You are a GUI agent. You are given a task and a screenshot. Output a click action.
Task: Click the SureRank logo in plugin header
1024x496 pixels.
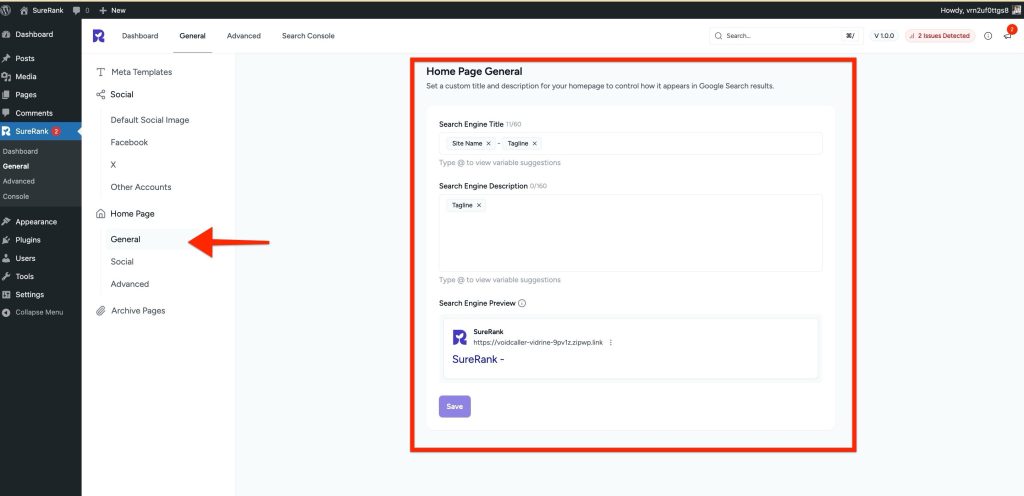(x=99, y=36)
